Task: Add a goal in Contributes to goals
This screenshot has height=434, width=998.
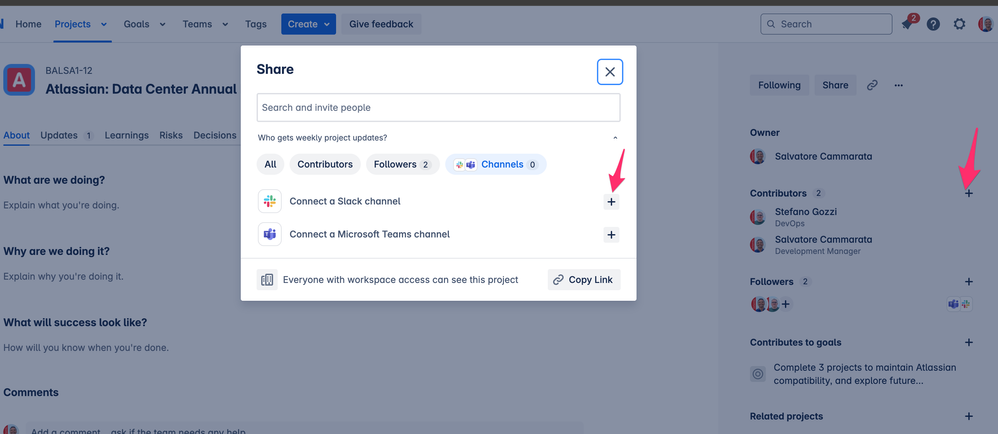Action: pyautogui.click(x=969, y=342)
